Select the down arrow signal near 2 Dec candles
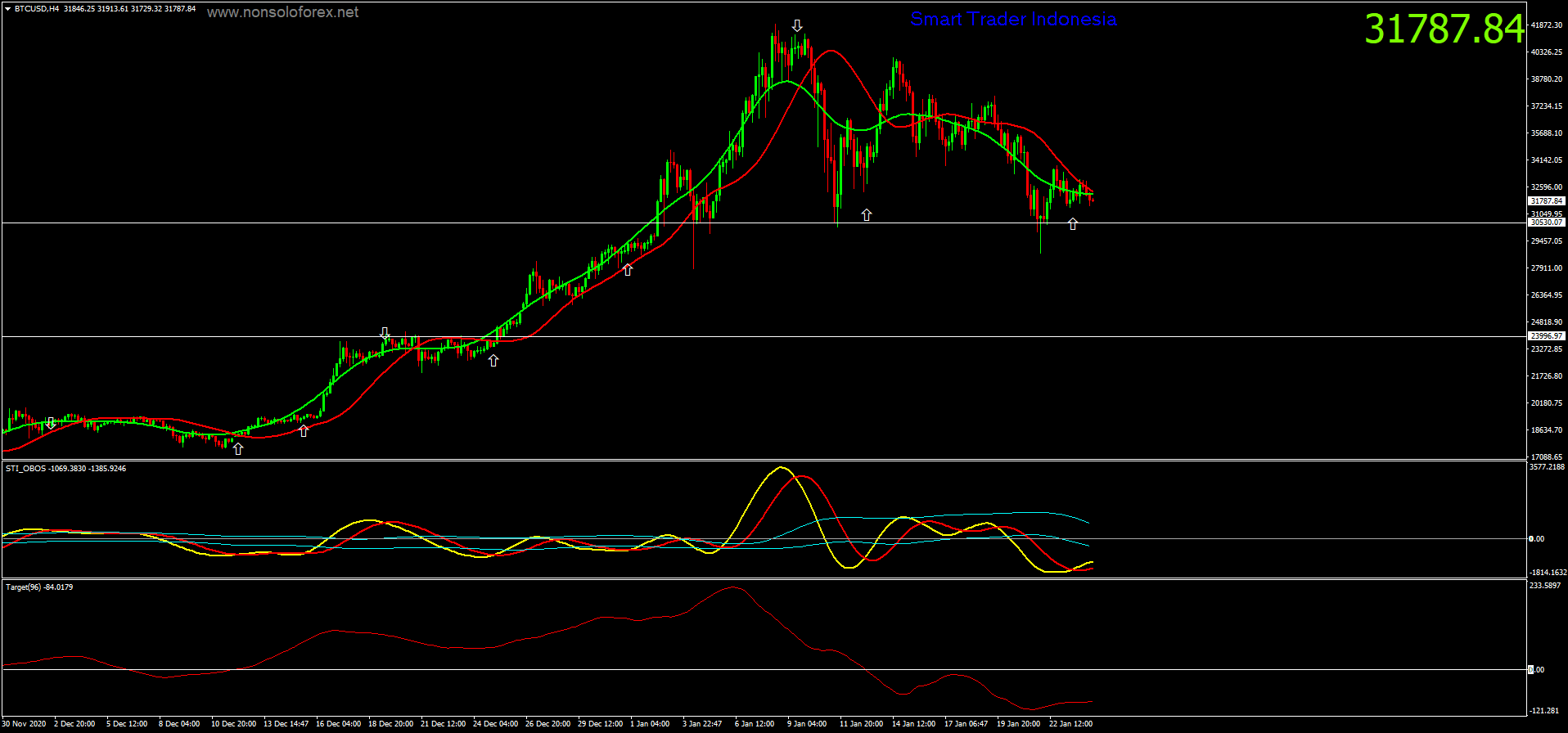 (x=51, y=423)
